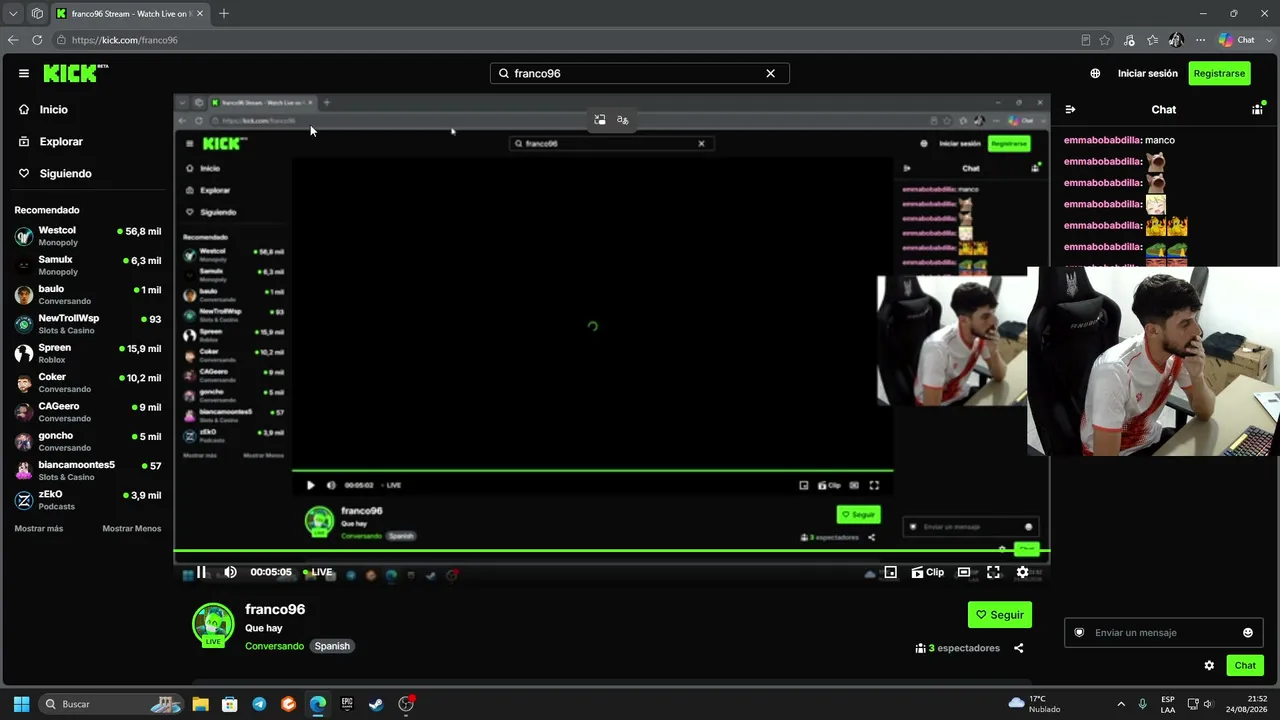
Task: Open the language globe selector
Action: (x=1095, y=73)
